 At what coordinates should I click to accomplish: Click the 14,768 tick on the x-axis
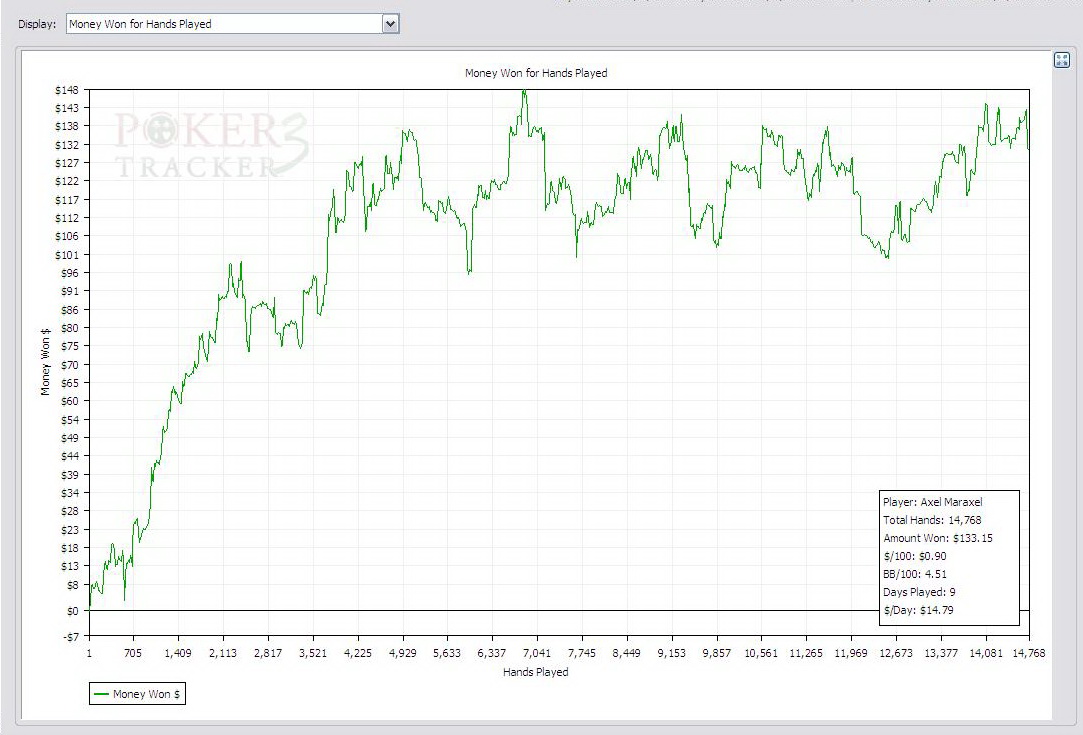[1029, 654]
